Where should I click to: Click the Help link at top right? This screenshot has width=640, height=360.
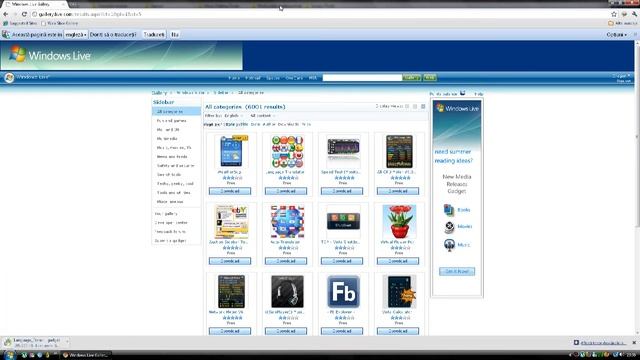pos(479,94)
